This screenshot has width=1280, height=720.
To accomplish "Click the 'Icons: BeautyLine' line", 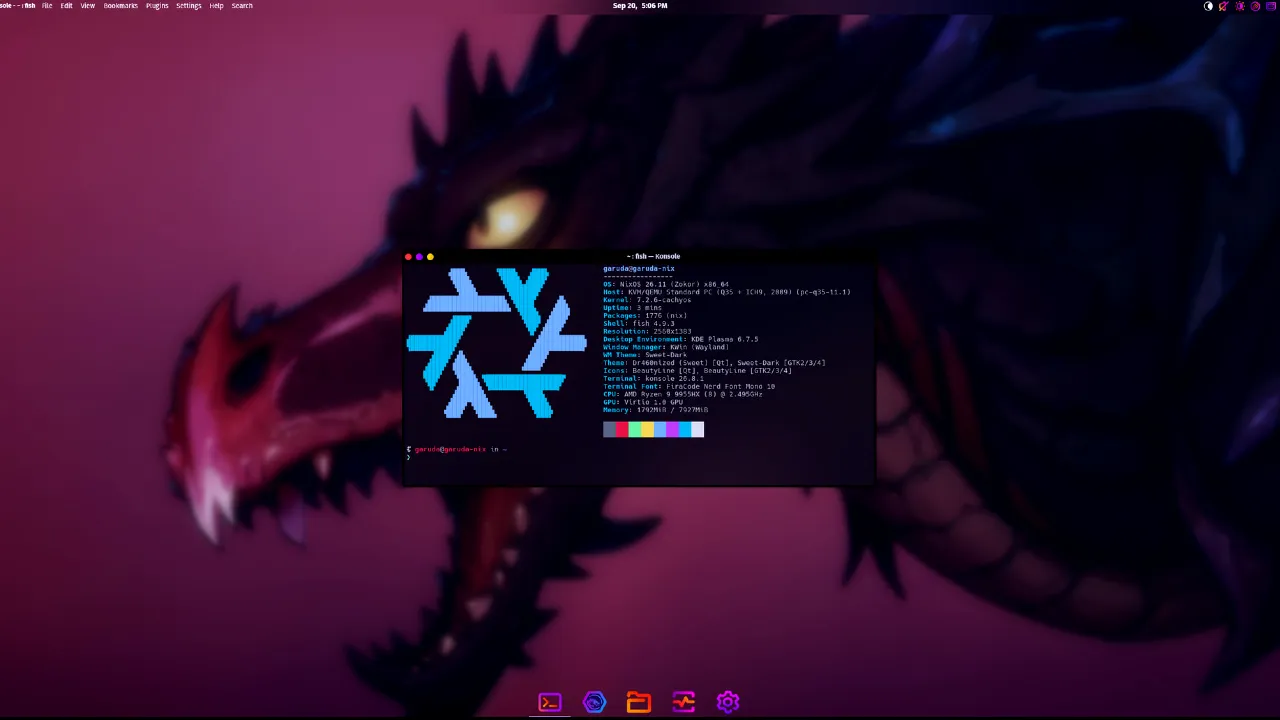I will (x=697, y=371).
